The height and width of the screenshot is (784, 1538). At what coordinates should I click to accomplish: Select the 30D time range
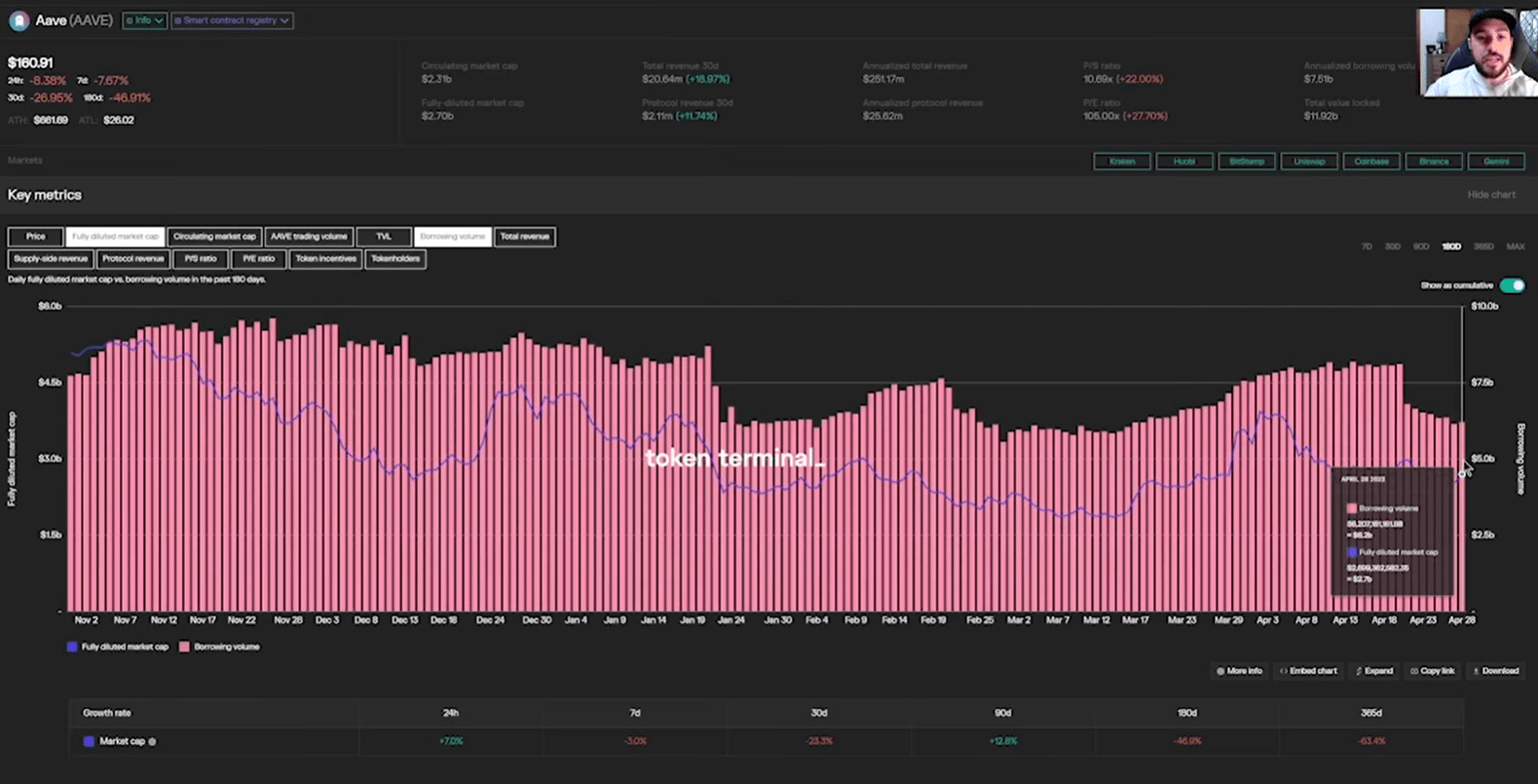(x=1393, y=247)
